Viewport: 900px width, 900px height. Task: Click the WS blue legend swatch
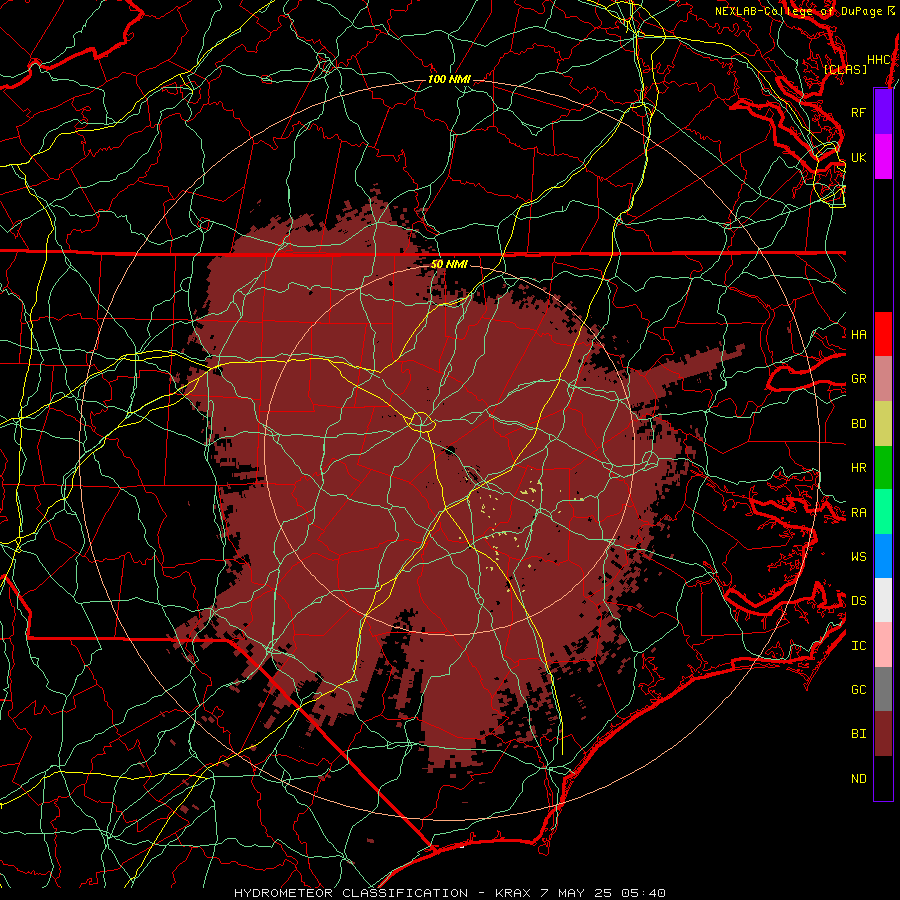click(x=883, y=556)
